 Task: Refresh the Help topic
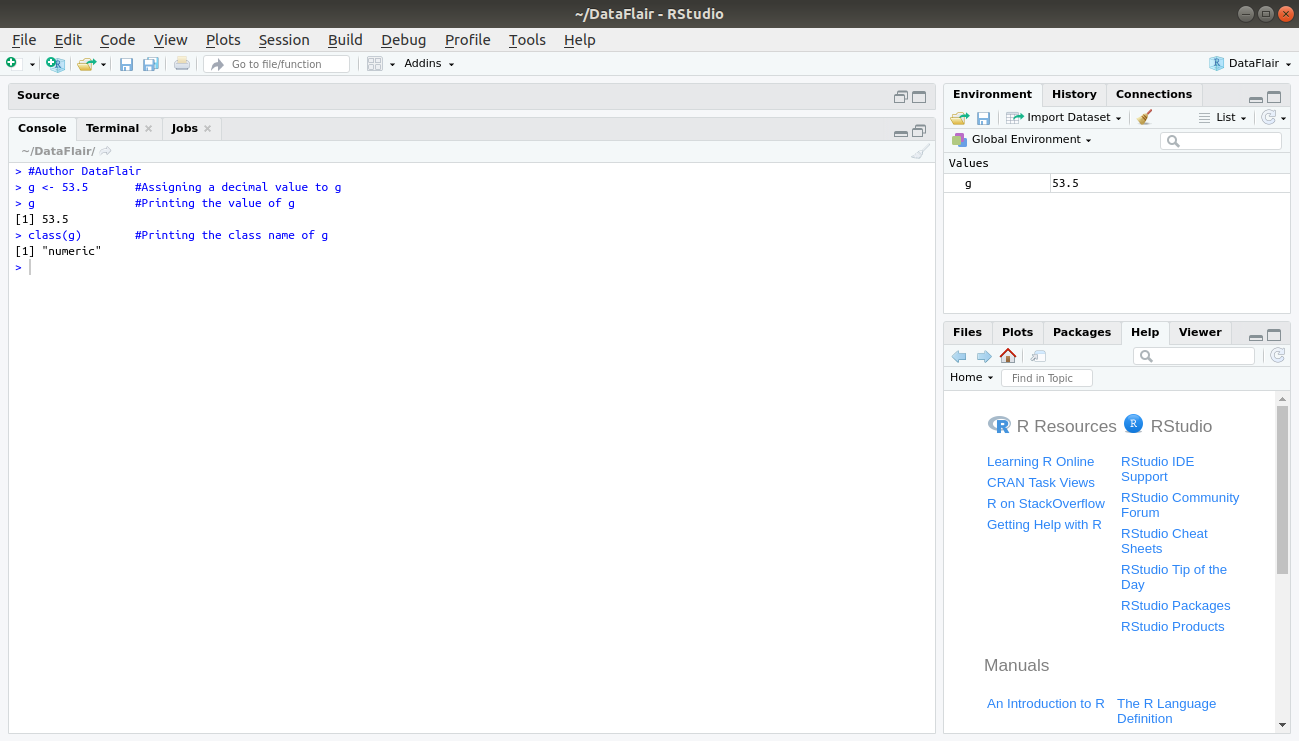[x=1277, y=356]
